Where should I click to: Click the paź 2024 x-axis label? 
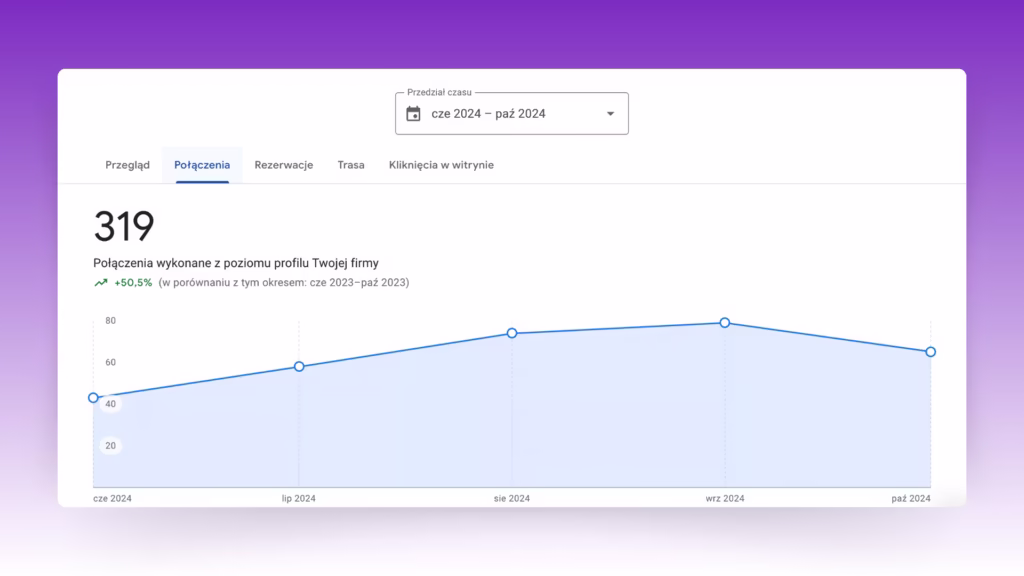911,498
